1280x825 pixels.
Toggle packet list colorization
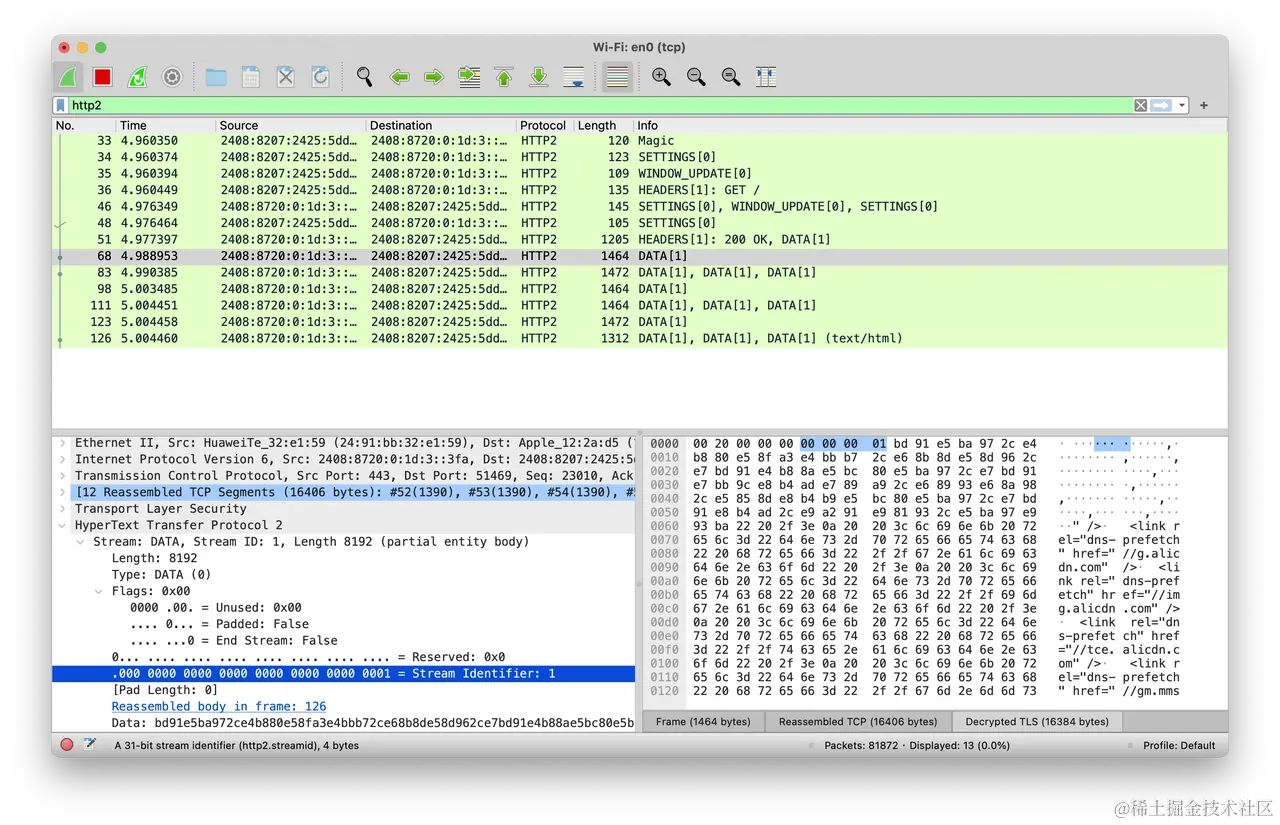click(617, 77)
